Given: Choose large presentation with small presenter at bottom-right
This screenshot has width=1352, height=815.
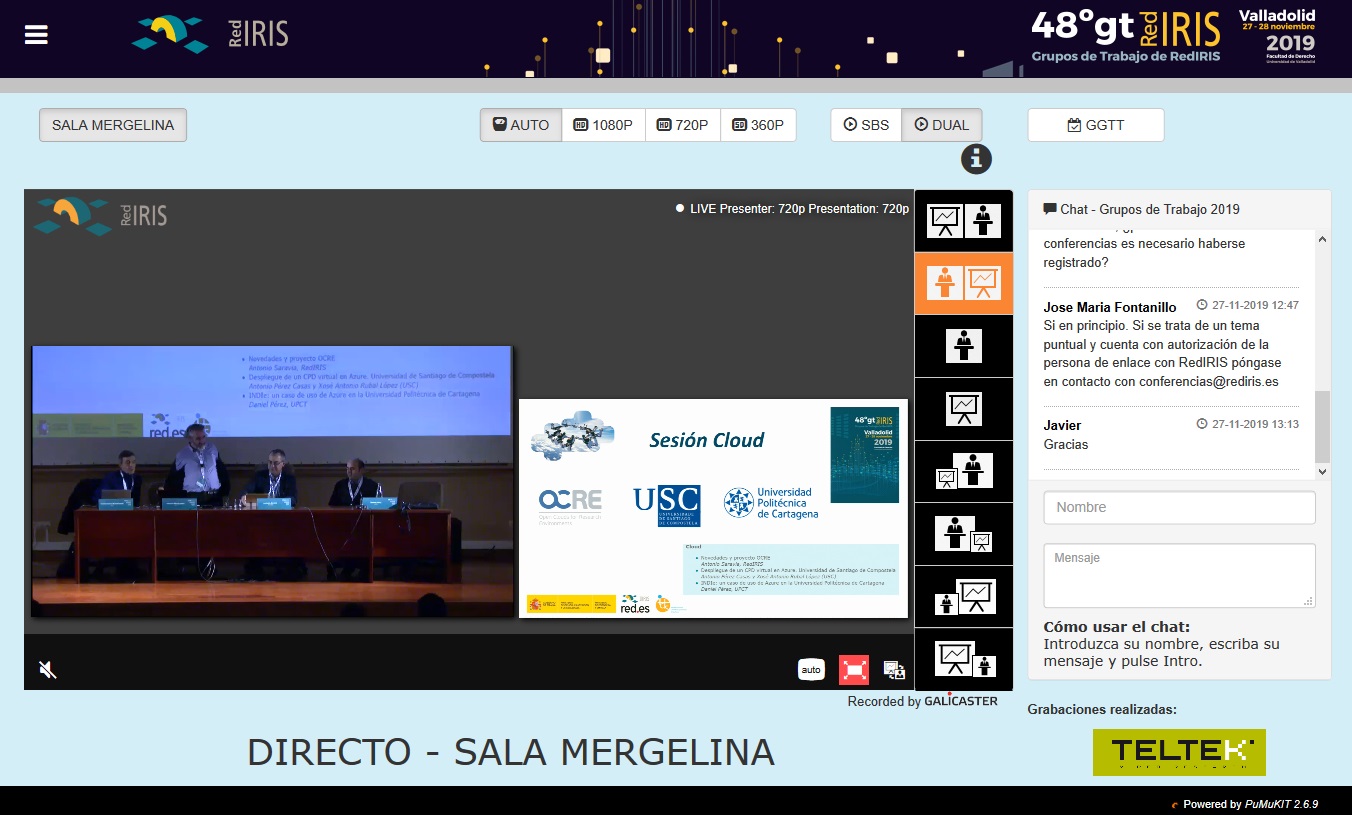Looking at the screenshot, I should point(964,658).
